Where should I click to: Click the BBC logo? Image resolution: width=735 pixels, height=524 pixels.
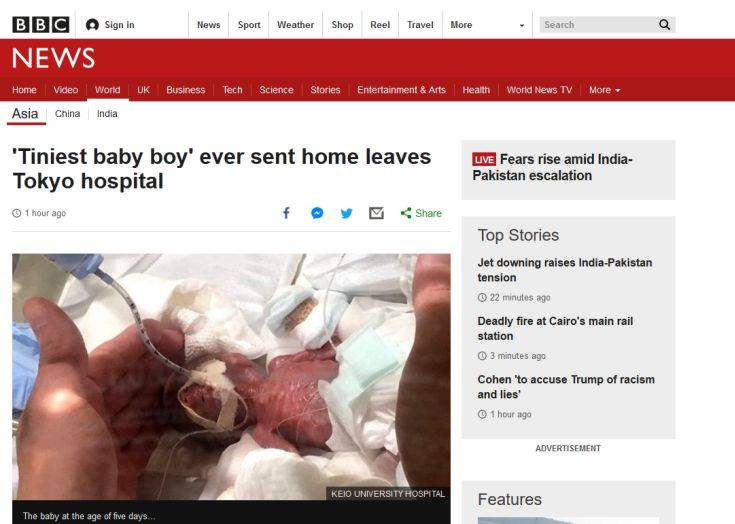coord(41,24)
